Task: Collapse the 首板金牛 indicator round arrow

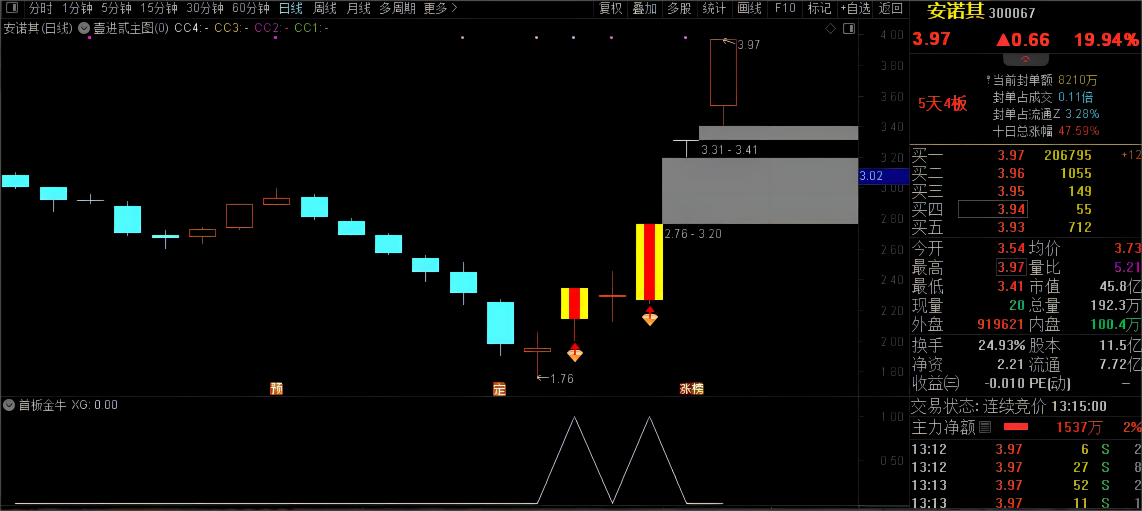Action: pyautogui.click(x=9, y=405)
